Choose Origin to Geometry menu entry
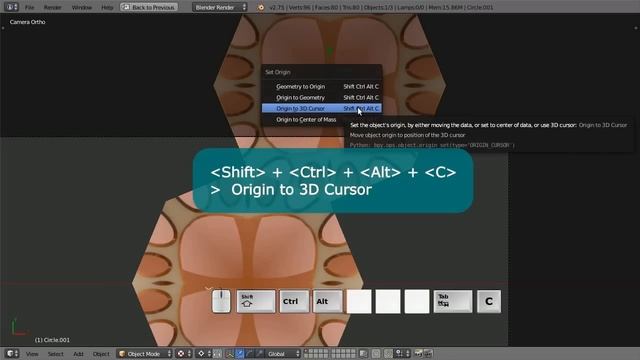 pyautogui.click(x=322, y=98)
